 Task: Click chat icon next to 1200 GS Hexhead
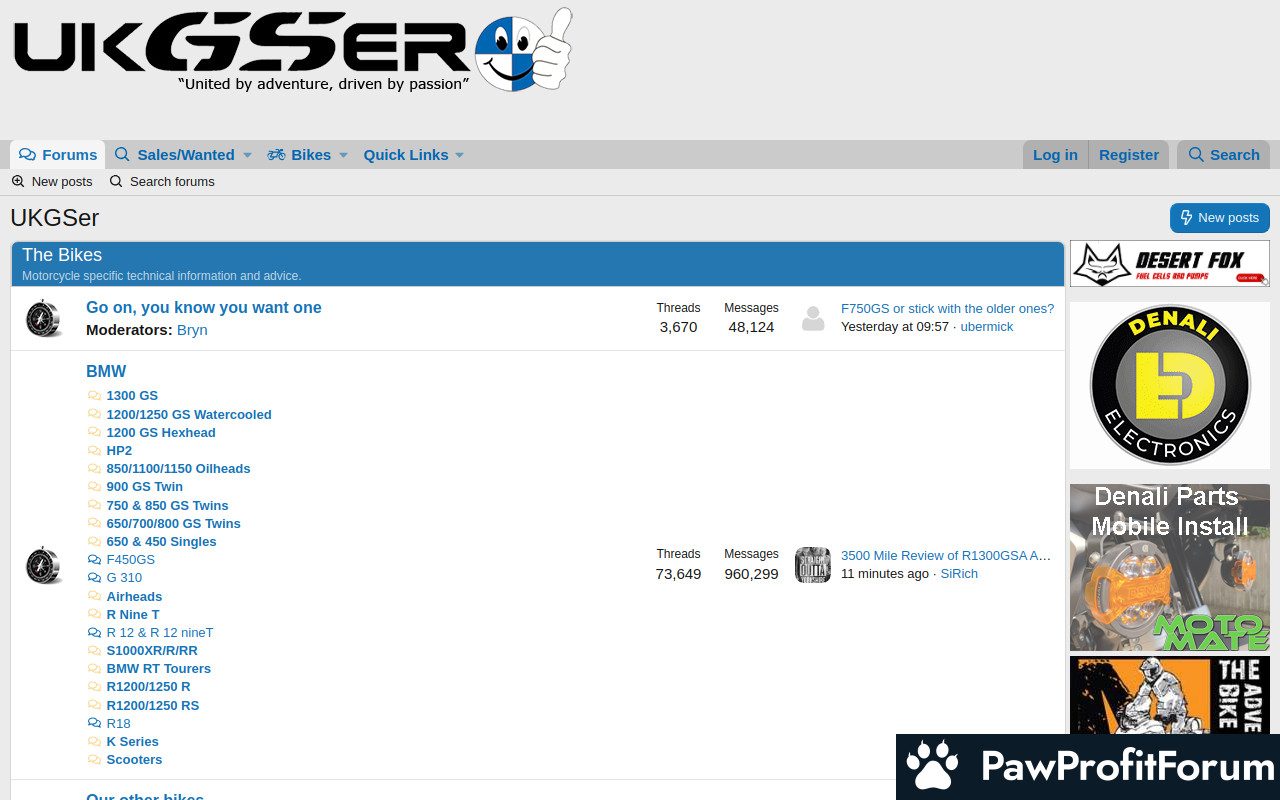click(94, 433)
